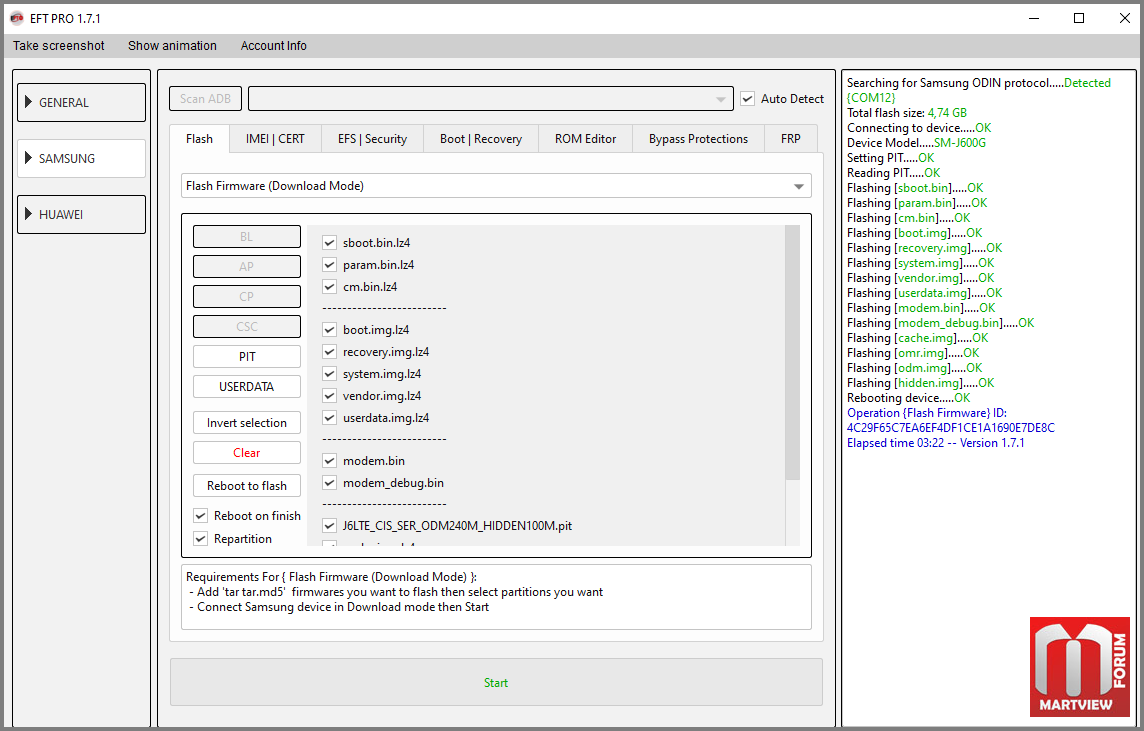The width and height of the screenshot is (1144, 731).
Task: Click Take screenshot in menu bar
Action: pyautogui.click(x=59, y=46)
